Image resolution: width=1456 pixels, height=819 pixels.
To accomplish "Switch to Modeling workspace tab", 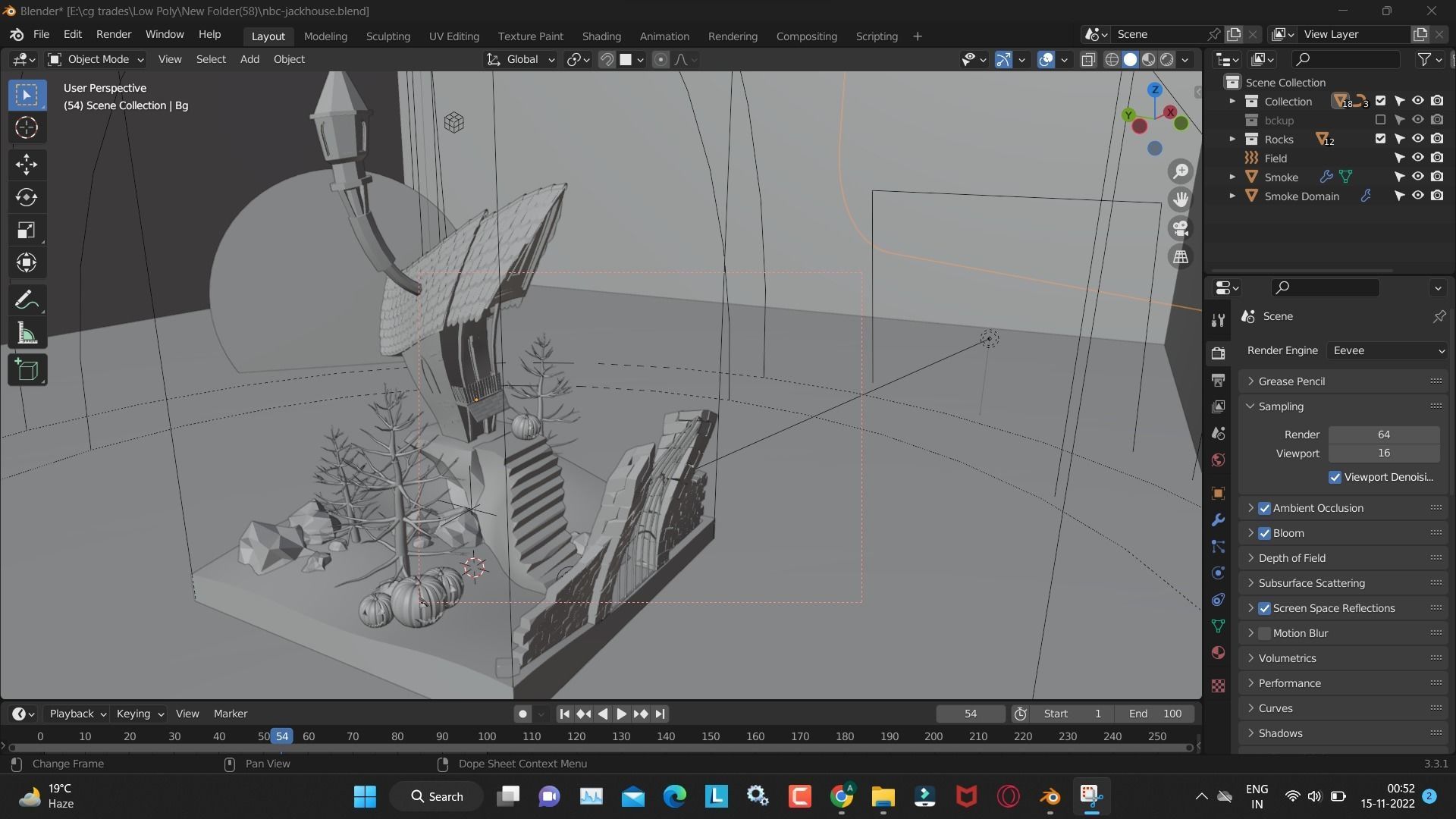I will pos(325,36).
